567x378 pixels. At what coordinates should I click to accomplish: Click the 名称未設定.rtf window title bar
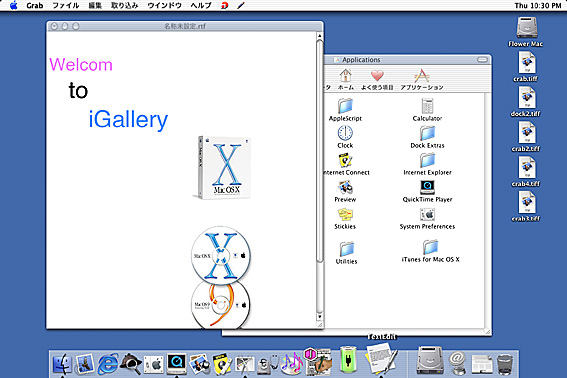pos(185,26)
